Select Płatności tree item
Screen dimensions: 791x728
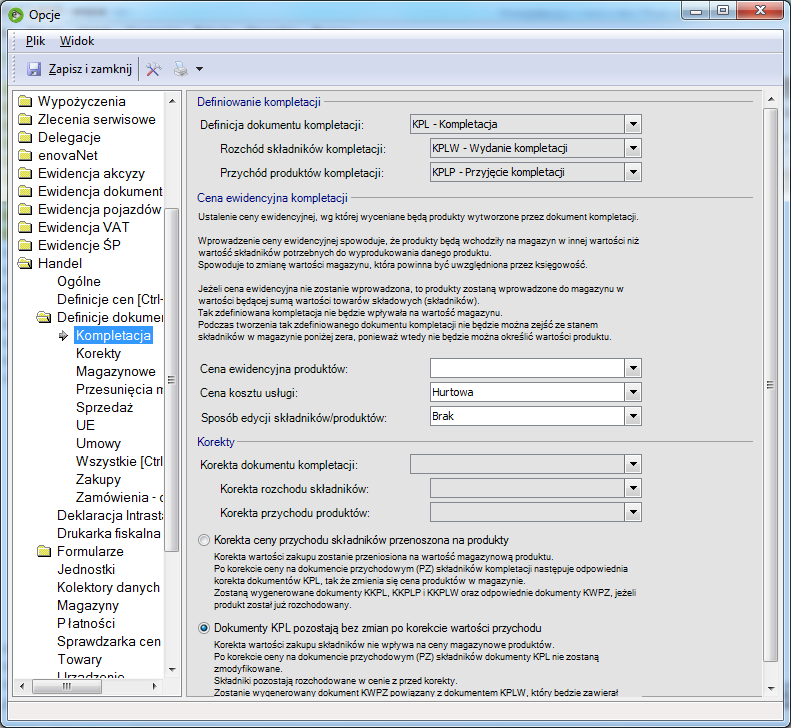coord(86,624)
